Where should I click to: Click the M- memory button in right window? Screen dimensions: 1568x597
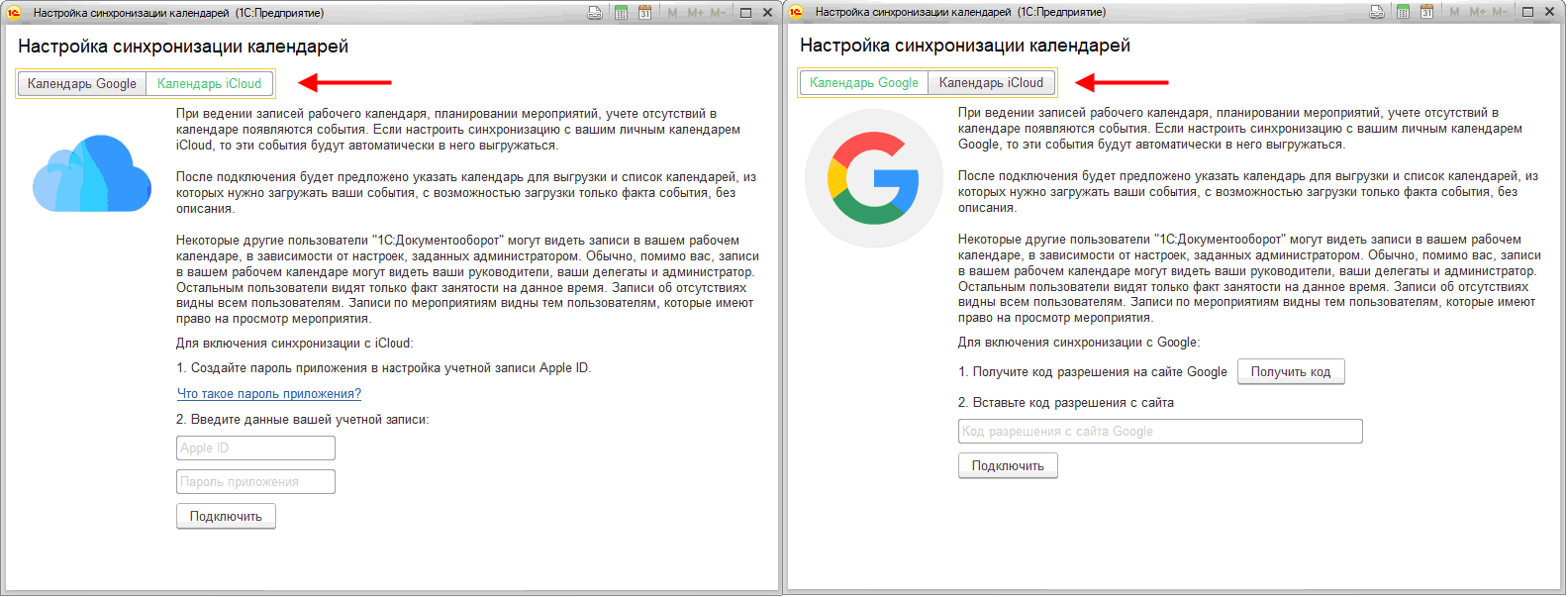[1500, 12]
